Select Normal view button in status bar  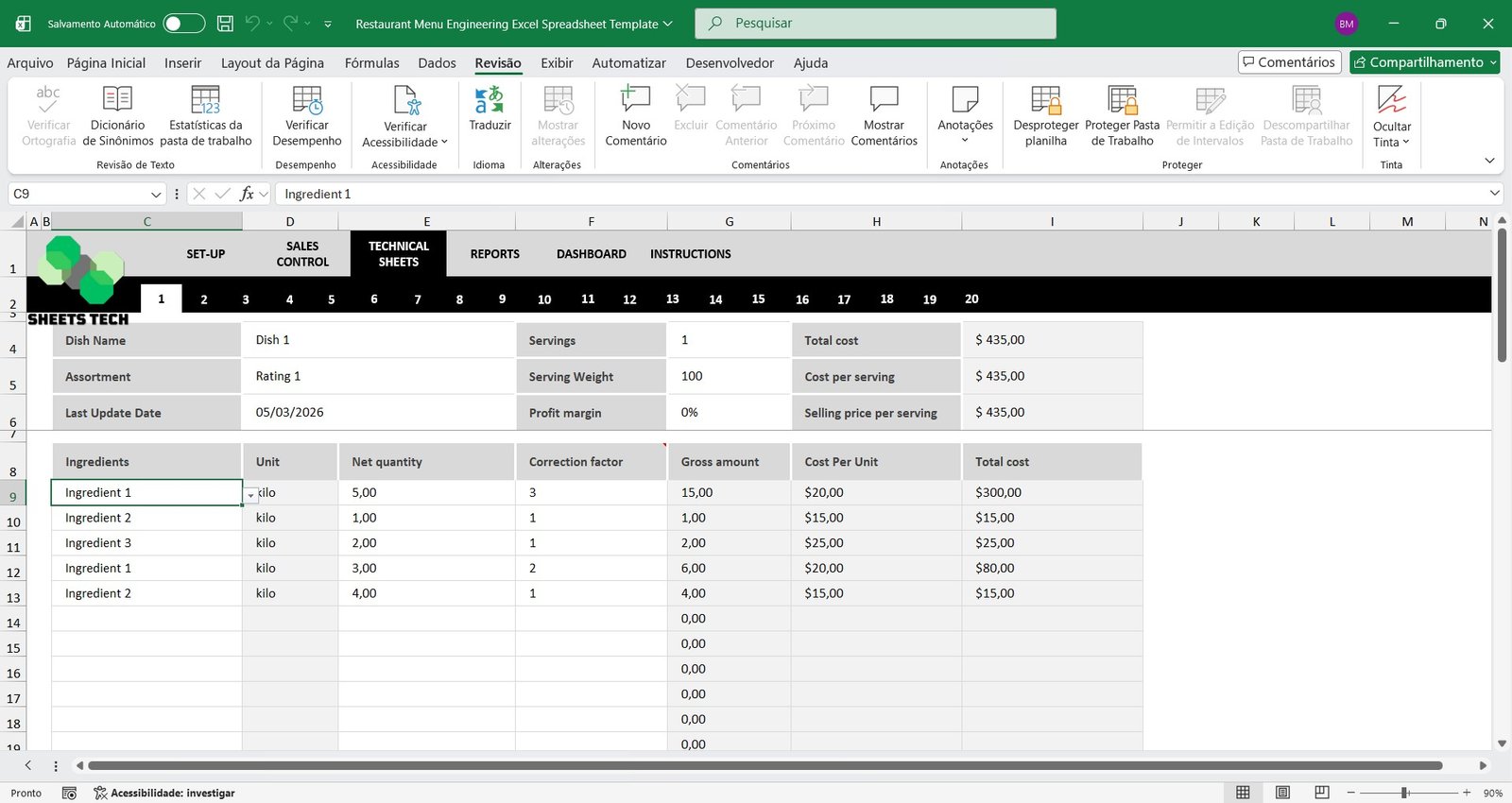(1243, 793)
